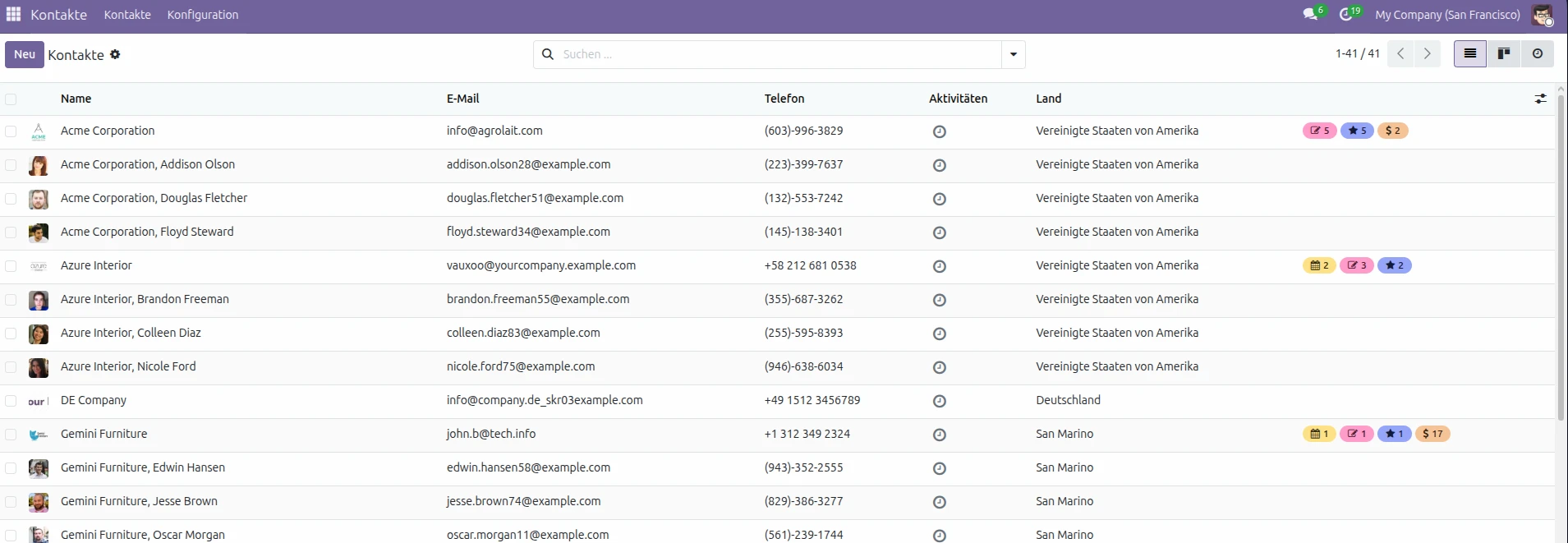Tick checkbox for Brandon Freeman row
Viewport: 1568px width, 543px height.
(11, 300)
